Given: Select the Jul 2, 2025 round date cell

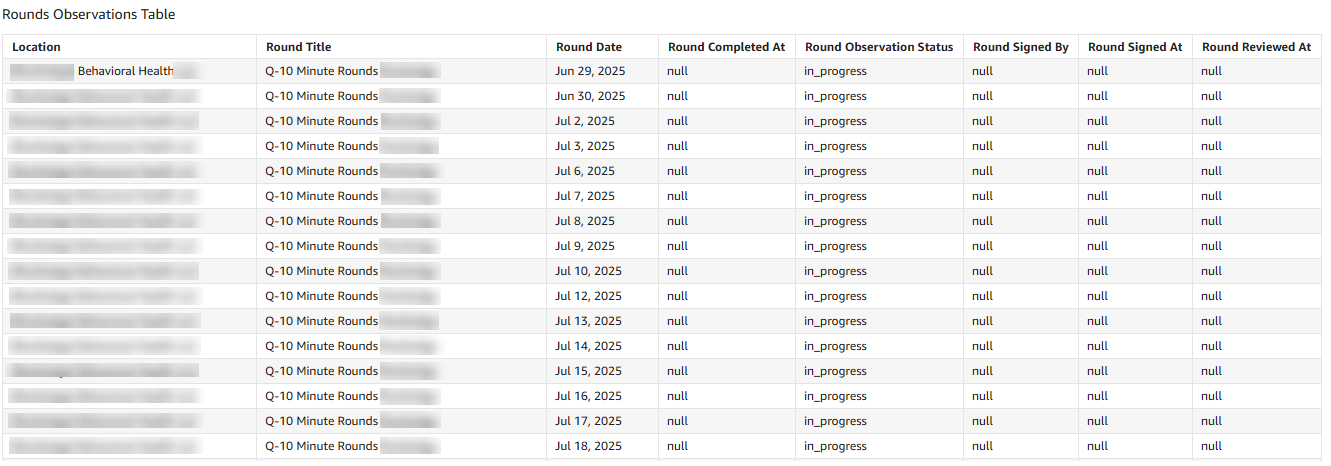Looking at the screenshot, I should (x=585, y=121).
